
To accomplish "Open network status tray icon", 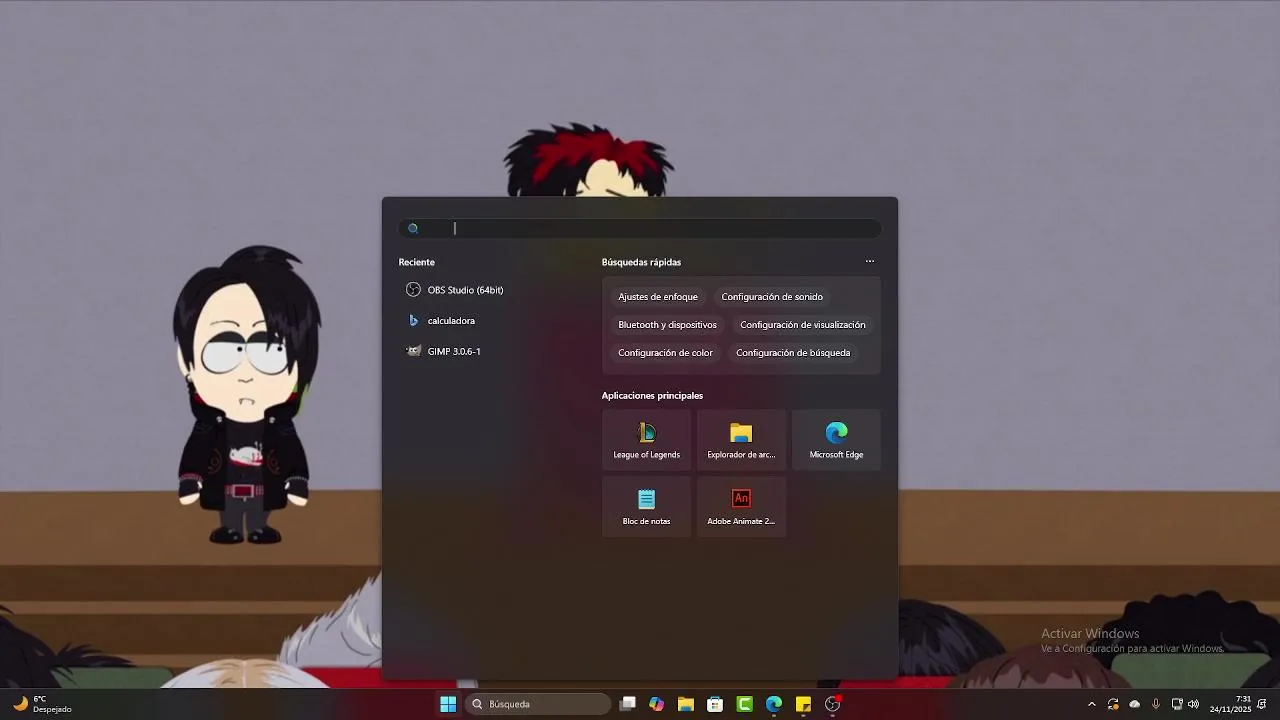I will 1177,704.
